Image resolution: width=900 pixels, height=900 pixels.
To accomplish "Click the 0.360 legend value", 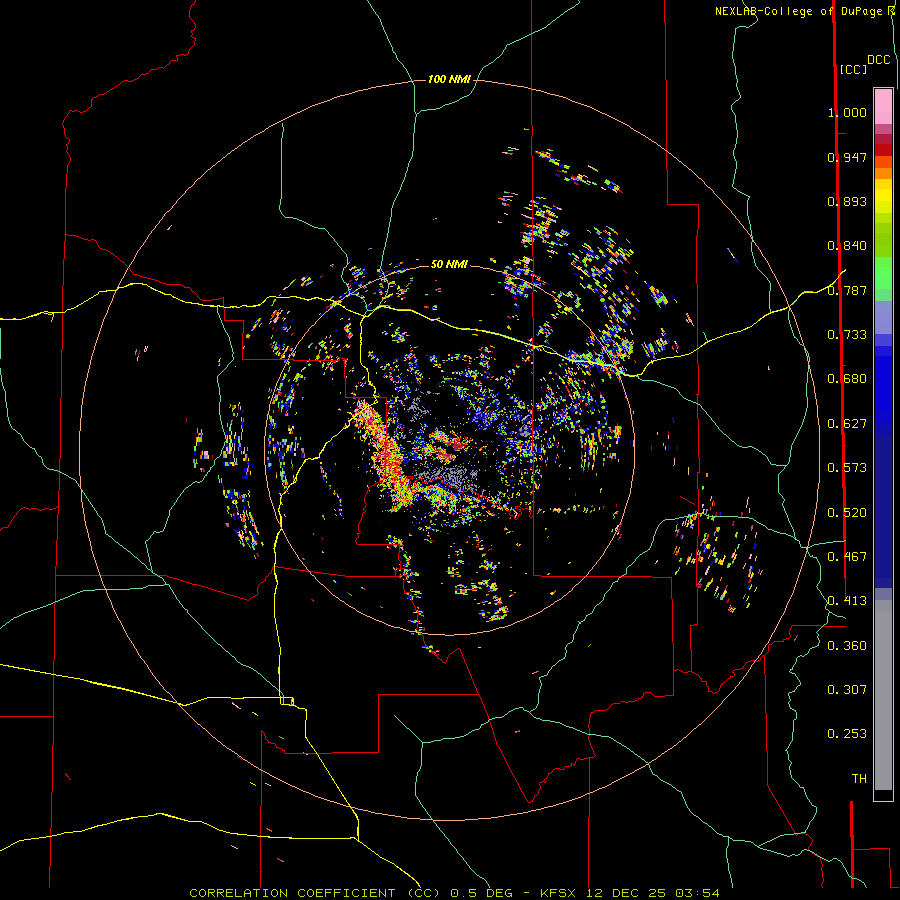I will (x=847, y=646).
